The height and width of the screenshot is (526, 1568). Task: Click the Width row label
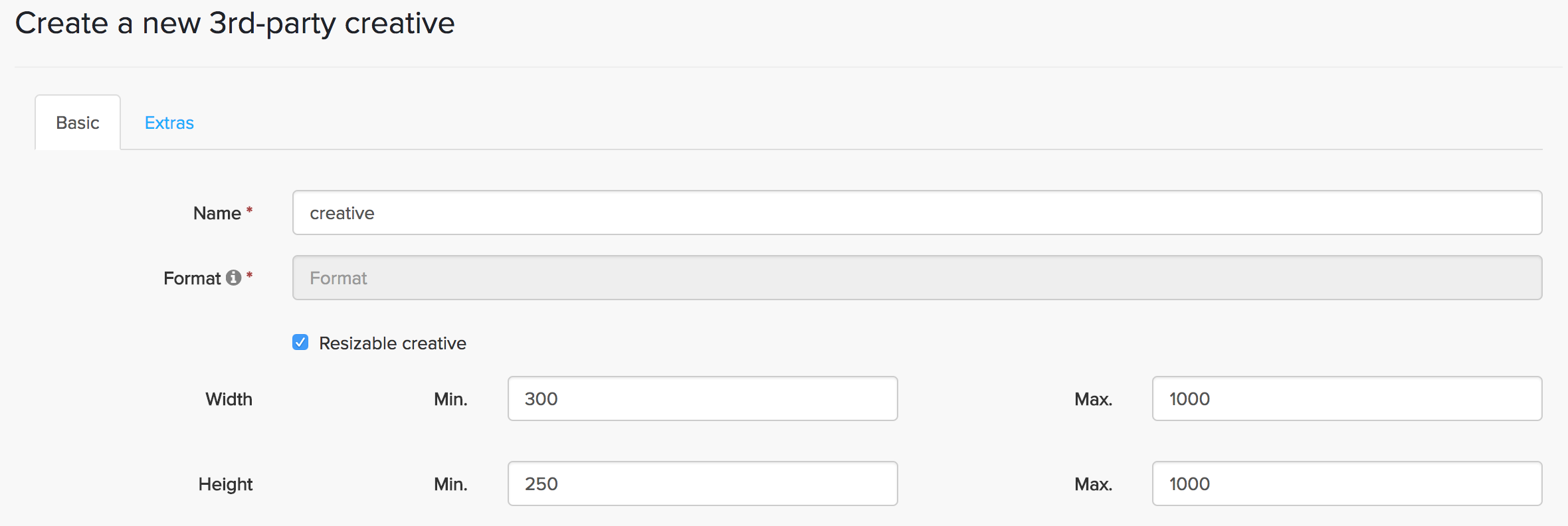click(x=229, y=399)
